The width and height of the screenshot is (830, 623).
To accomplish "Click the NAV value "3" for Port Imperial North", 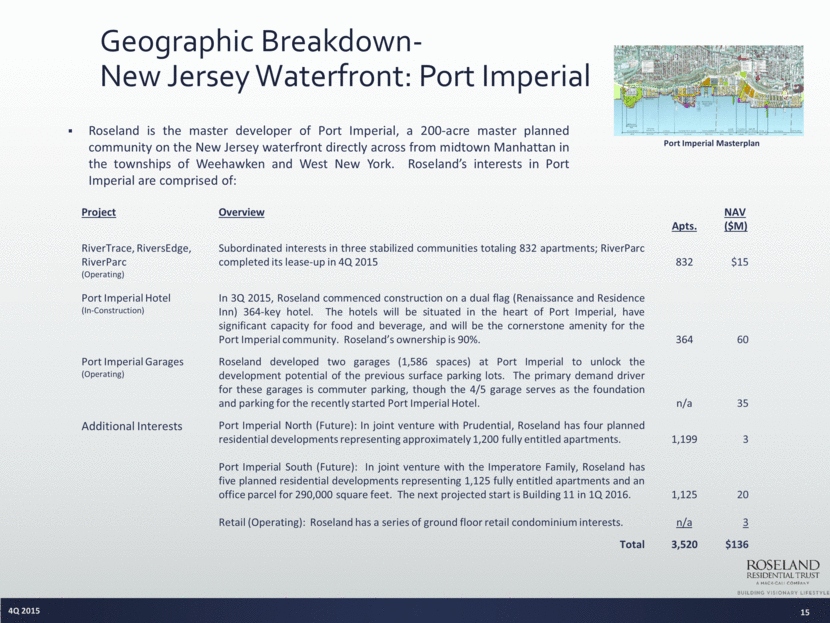I will click(x=745, y=439).
